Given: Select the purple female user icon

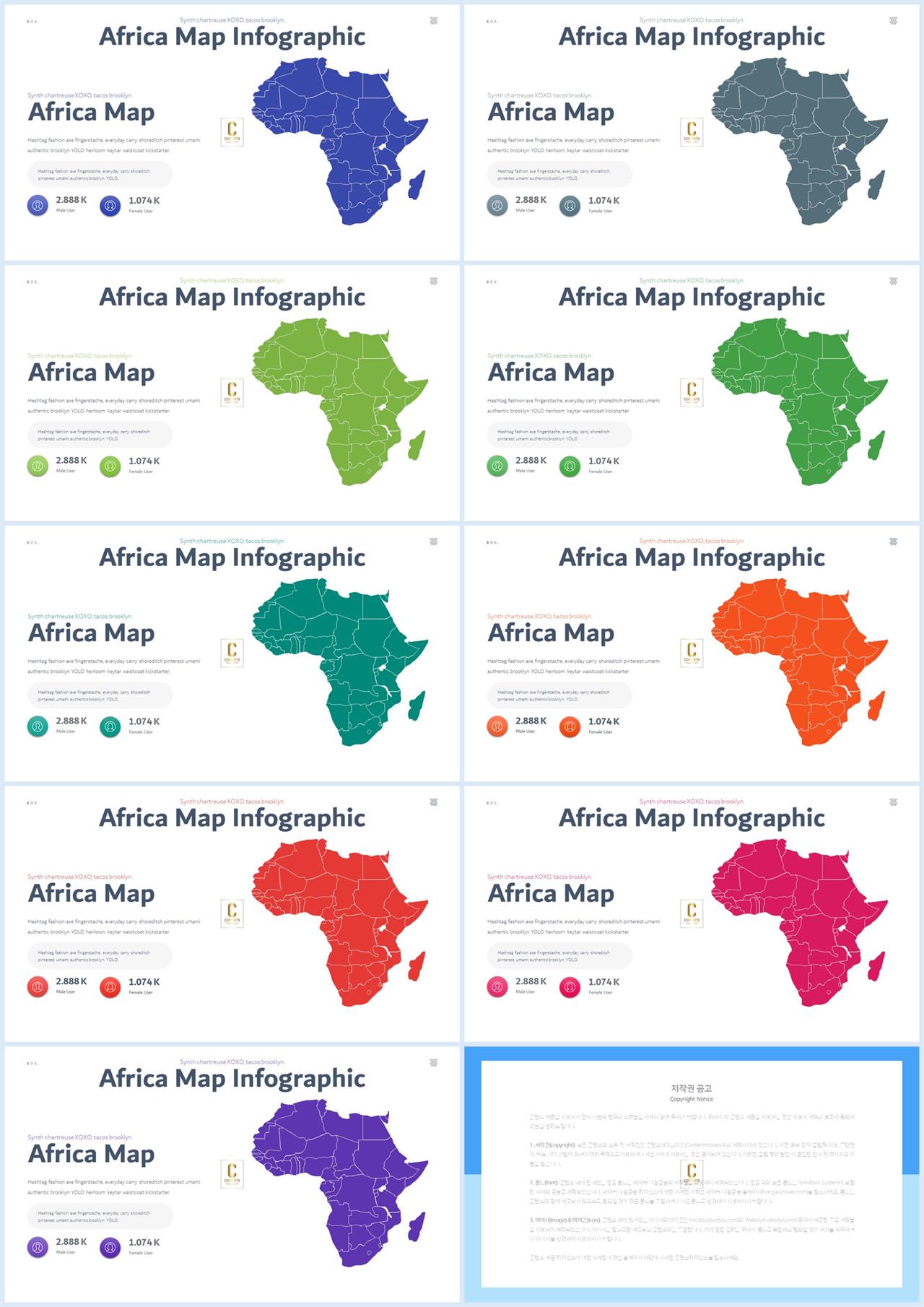Looking at the screenshot, I should (x=110, y=1248).
